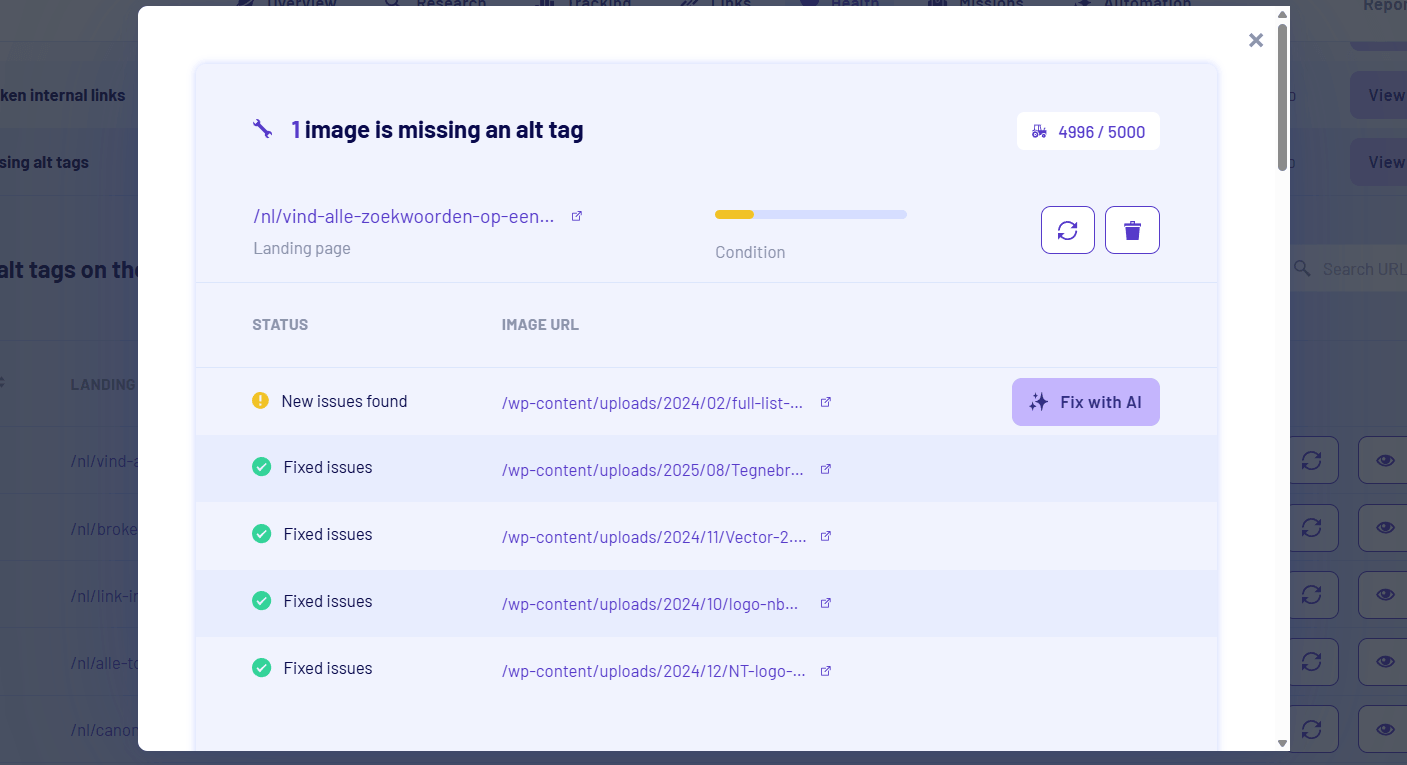Open the landing page external link icon

pyautogui.click(x=576, y=215)
